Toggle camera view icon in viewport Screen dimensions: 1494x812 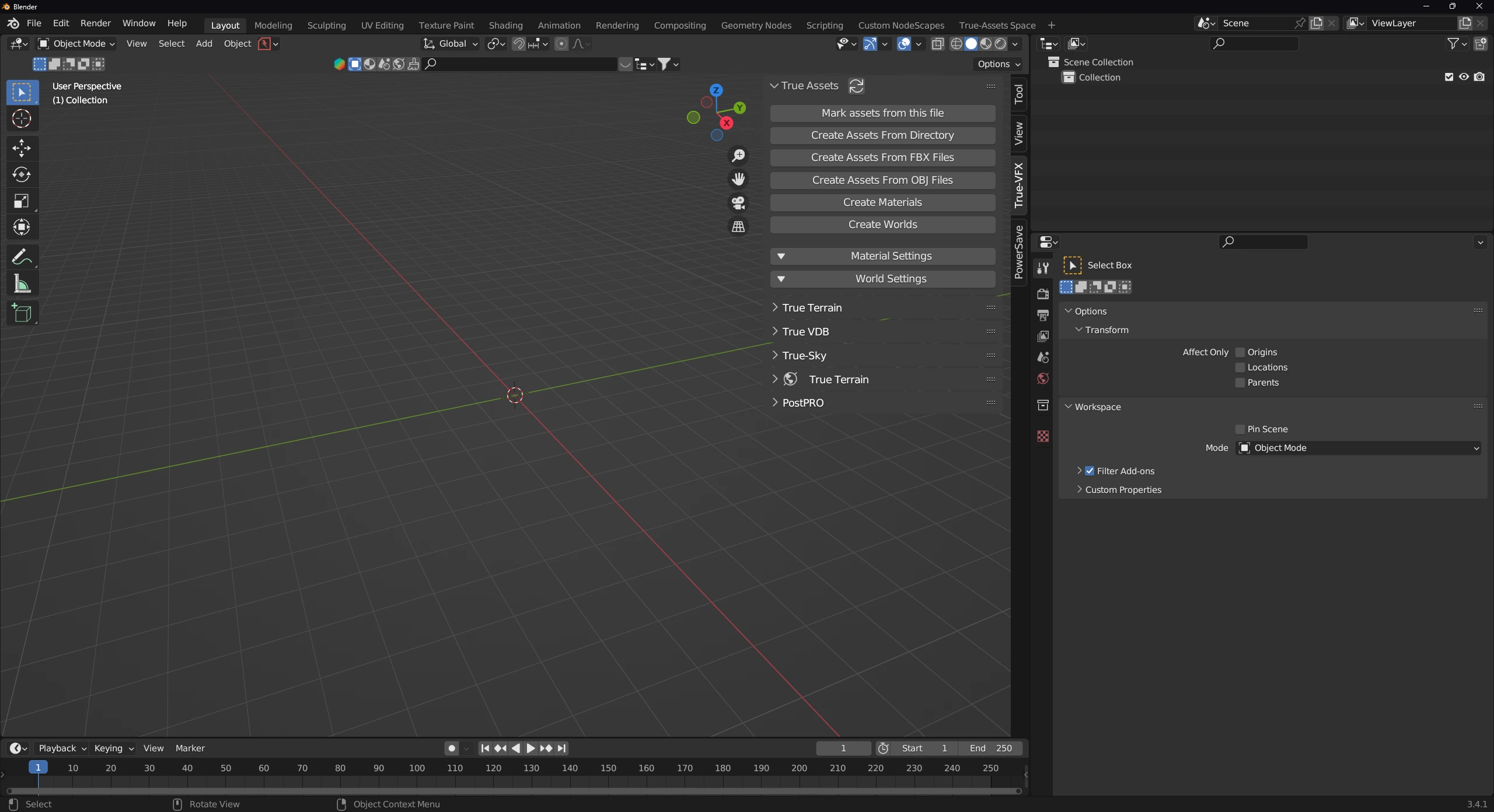click(738, 203)
